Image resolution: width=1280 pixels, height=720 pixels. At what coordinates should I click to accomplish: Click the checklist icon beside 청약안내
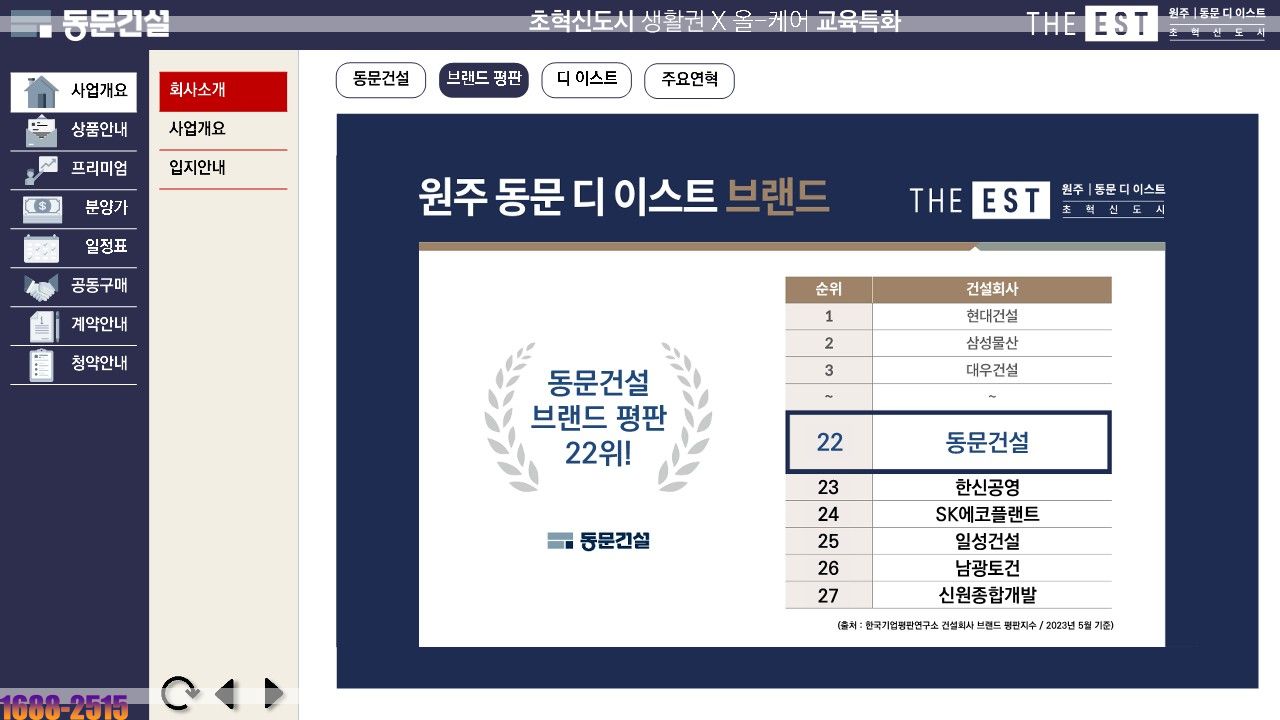pyautogui.click(x=41, y=365)
